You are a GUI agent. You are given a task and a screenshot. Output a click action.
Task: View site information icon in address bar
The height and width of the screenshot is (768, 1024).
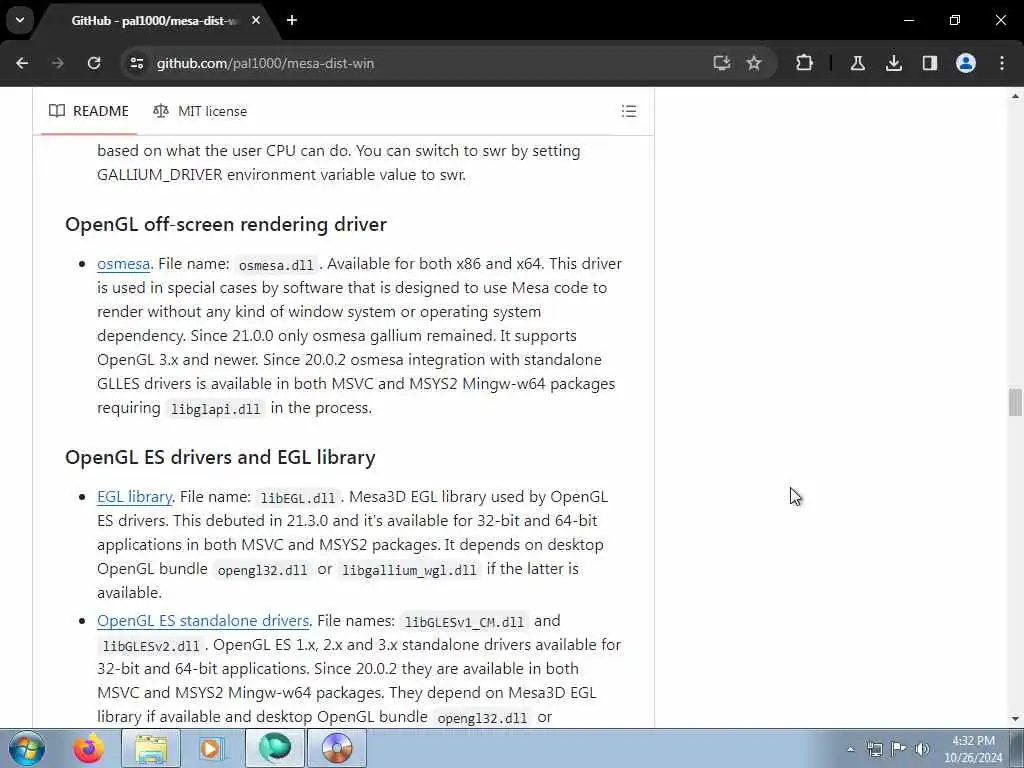(x=136, y=63)
